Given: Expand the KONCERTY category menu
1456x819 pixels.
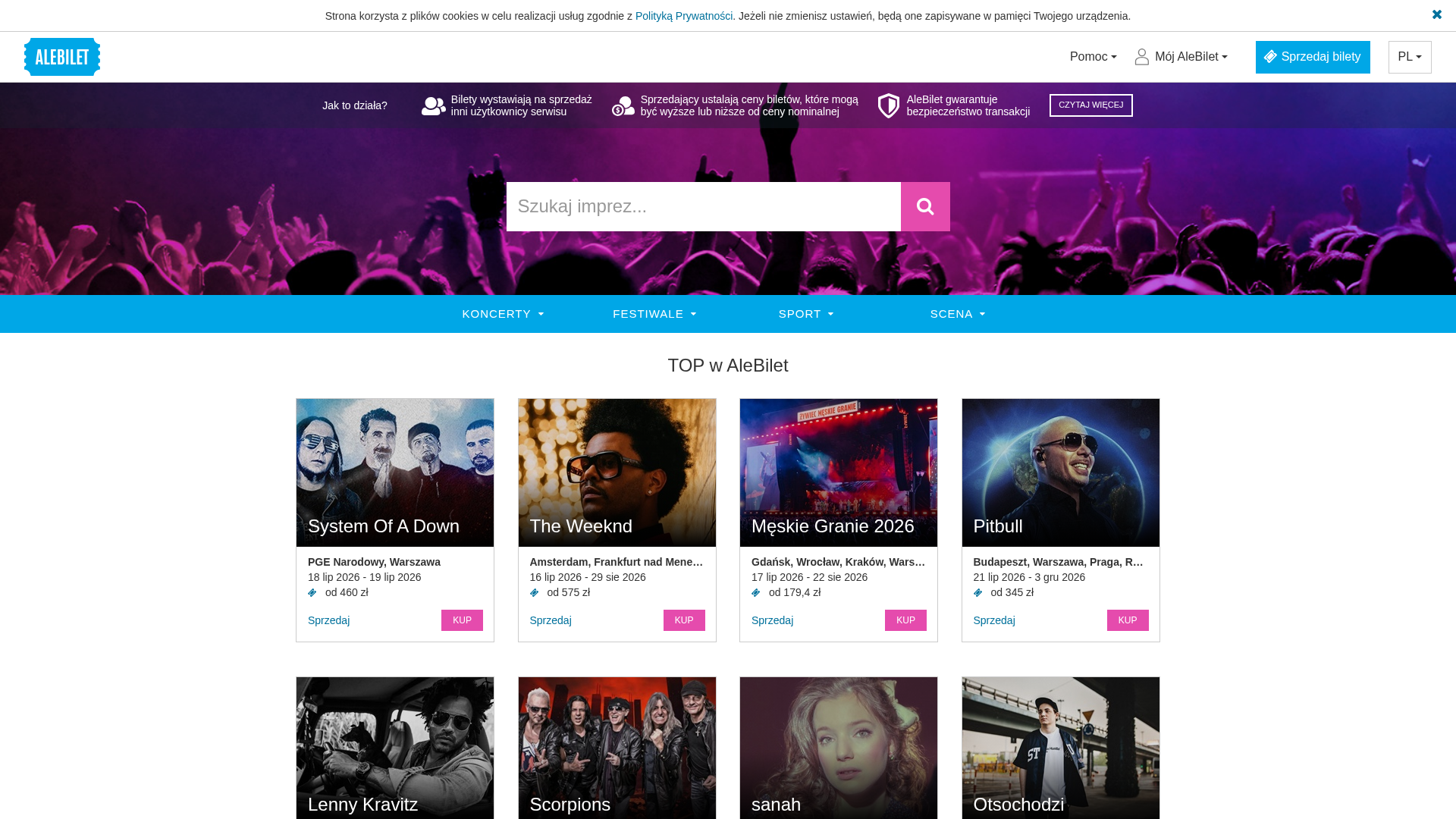Looking at the screenshot, I should (x=503, y=314).
